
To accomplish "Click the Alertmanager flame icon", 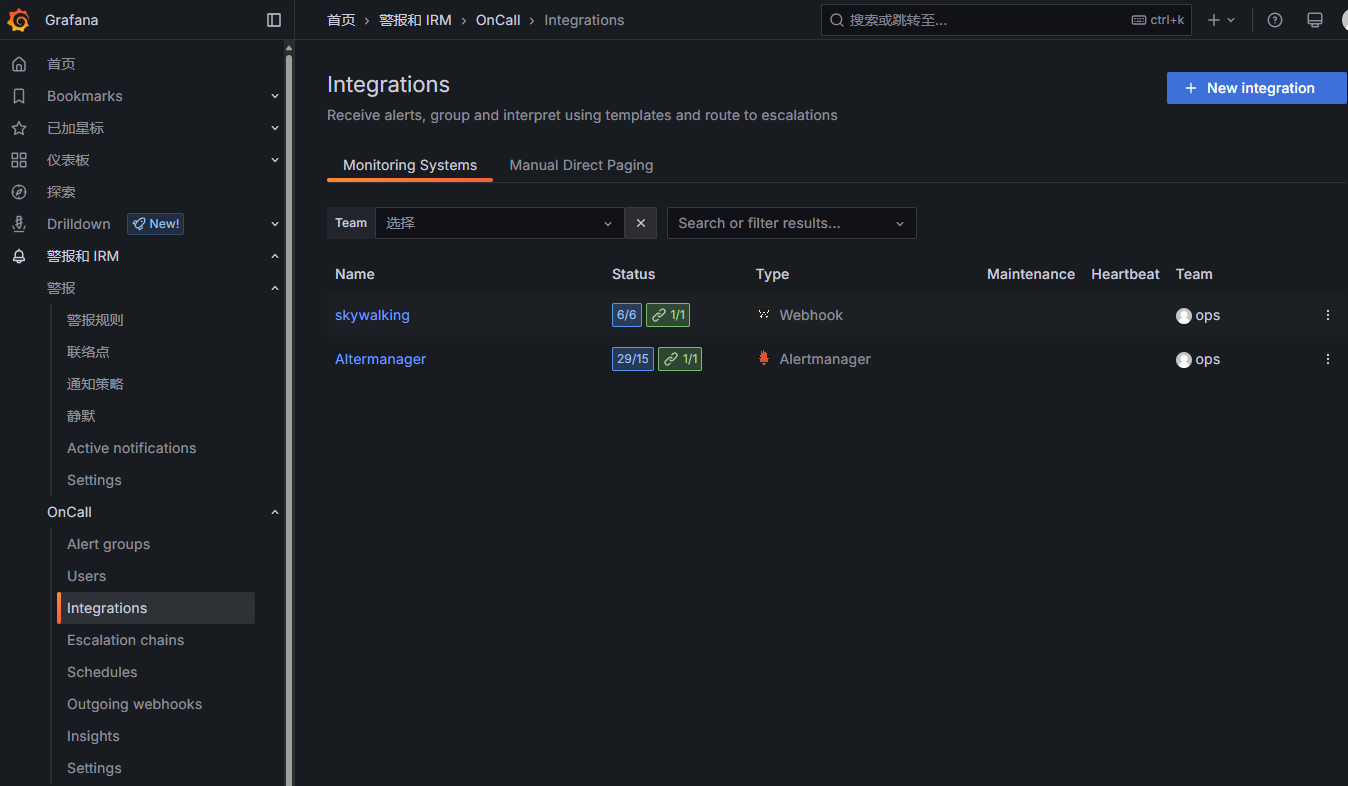I will point(764,358).
